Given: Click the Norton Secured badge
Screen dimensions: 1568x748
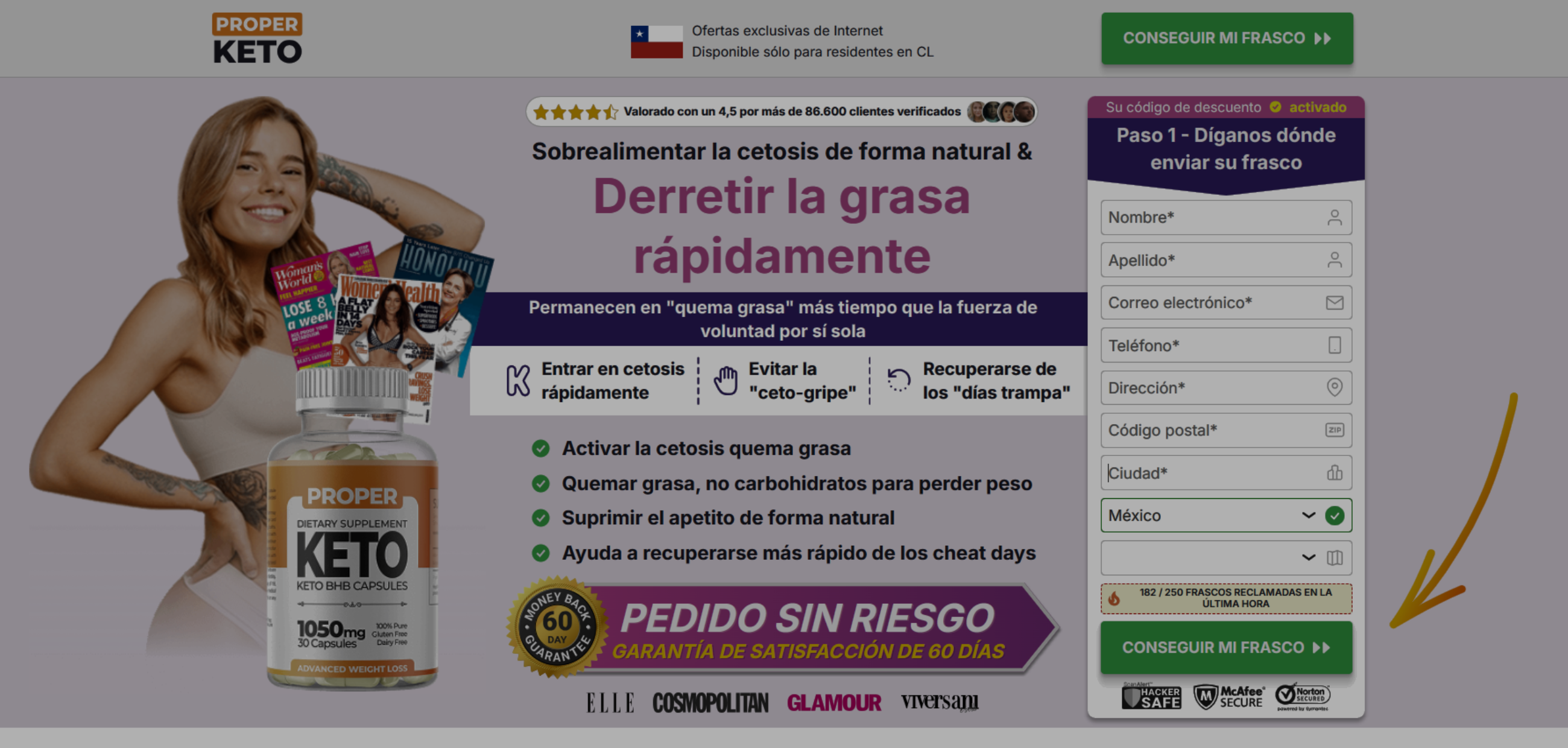Looking at the screenshot, I should pyautogui.click(x=1303, y=696).
